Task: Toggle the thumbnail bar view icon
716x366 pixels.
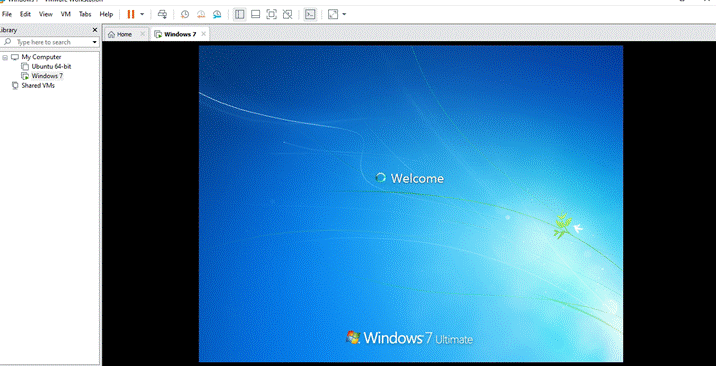Action: pyautogui.click(x=256, y=14)
